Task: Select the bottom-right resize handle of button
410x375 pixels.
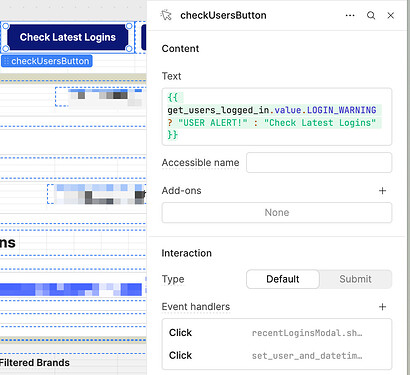Action: pyautogui.click(x=129, y=49)
